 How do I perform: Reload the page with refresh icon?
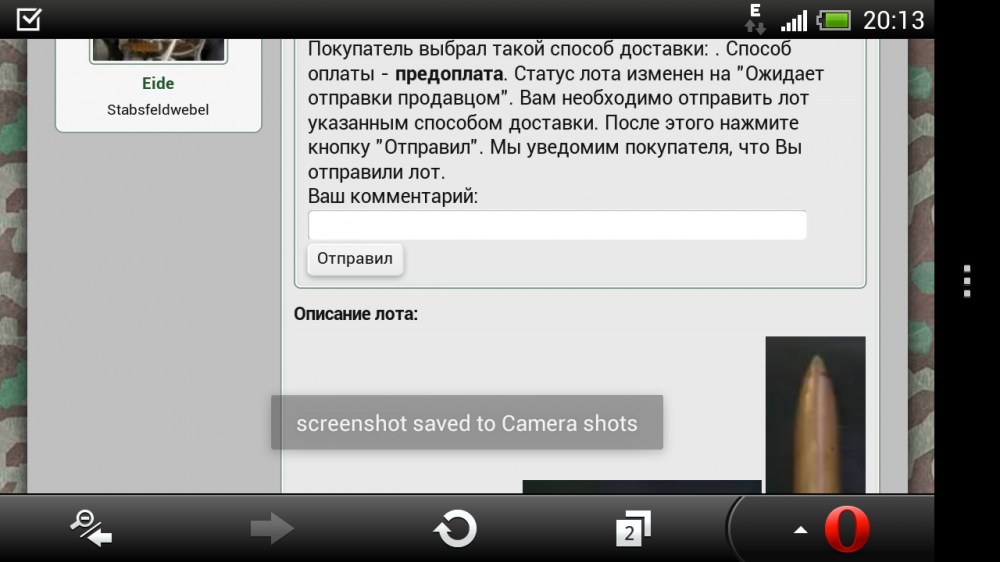455,528
